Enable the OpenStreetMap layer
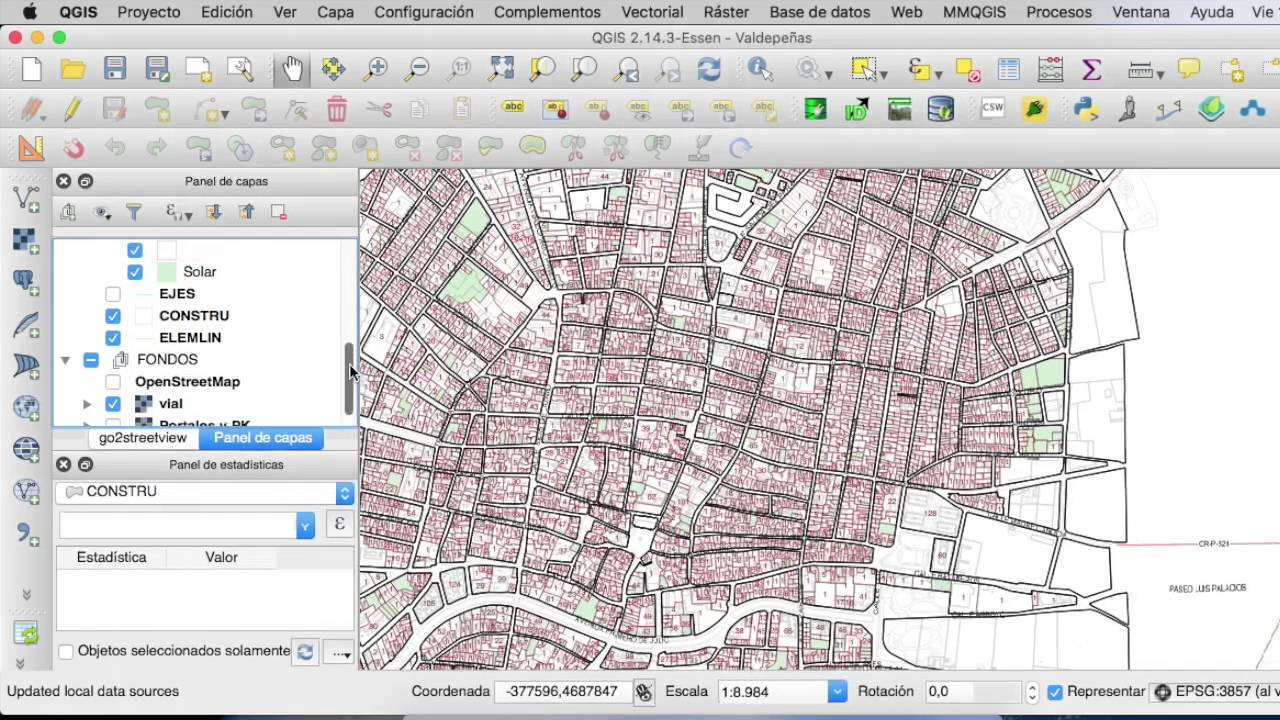Screen dimensions: 1280x720 (113, 382)
